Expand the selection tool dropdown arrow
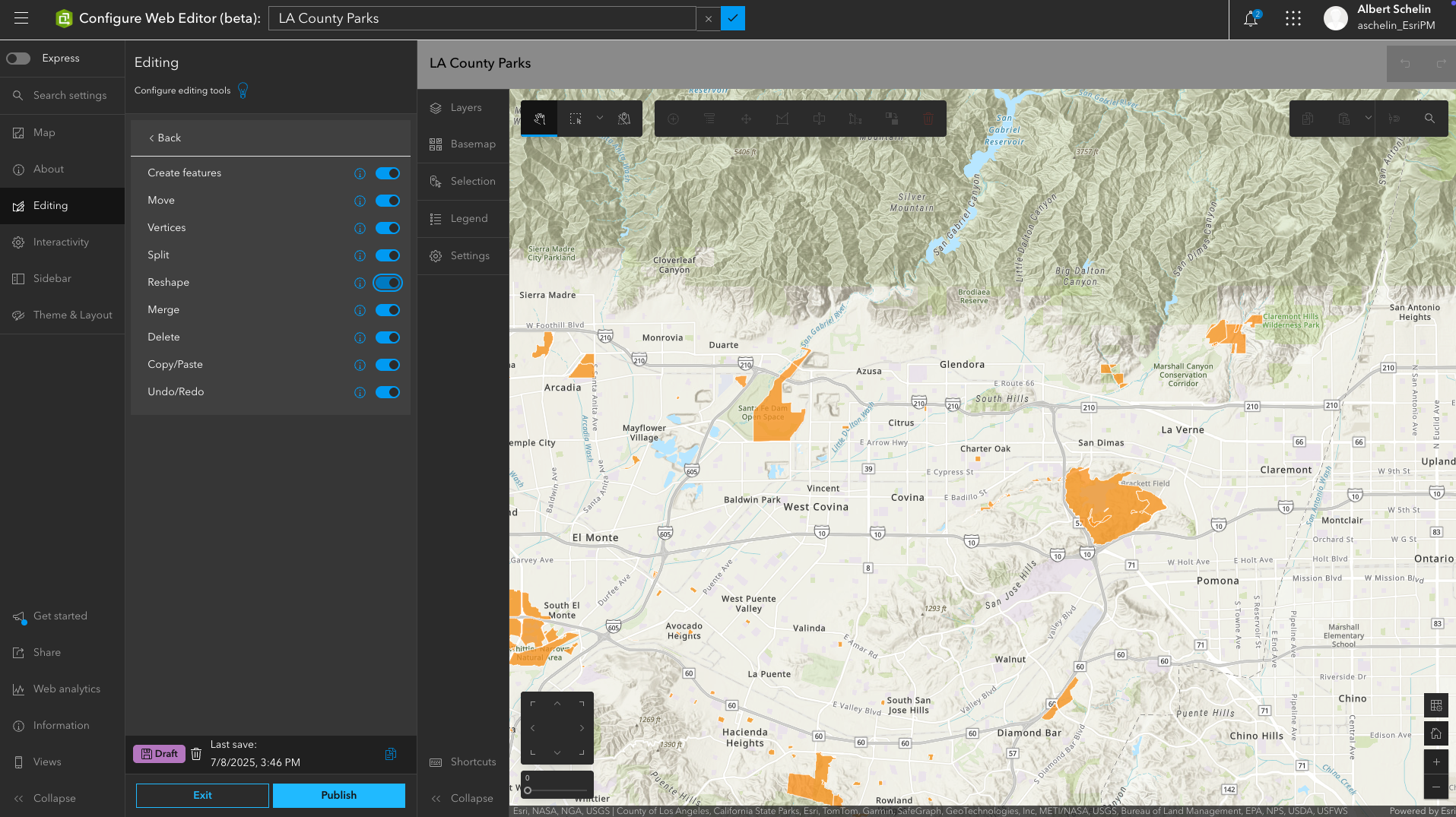Screen dimensions: 1456x817 (600, 119)
